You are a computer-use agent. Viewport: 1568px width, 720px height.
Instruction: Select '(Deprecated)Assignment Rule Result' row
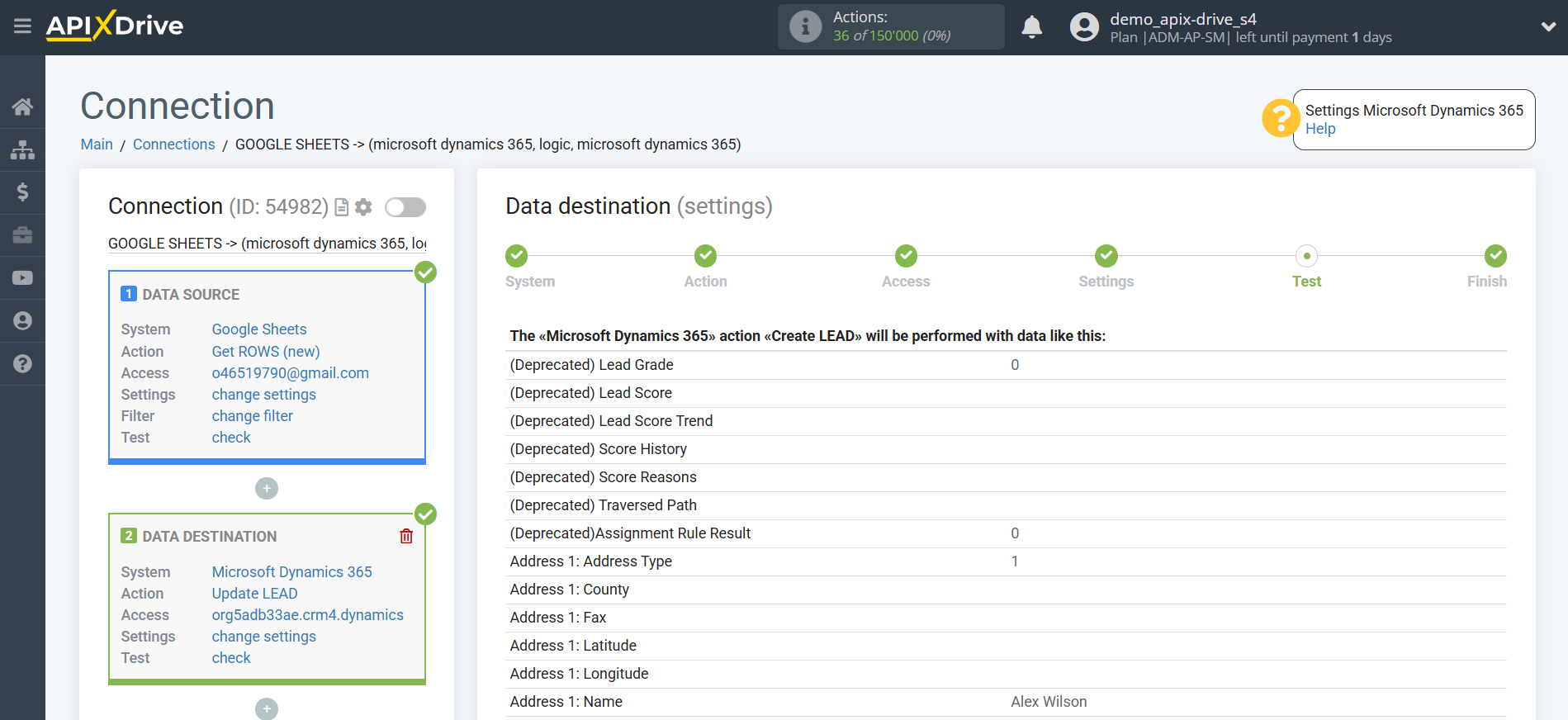[1006, 534]
